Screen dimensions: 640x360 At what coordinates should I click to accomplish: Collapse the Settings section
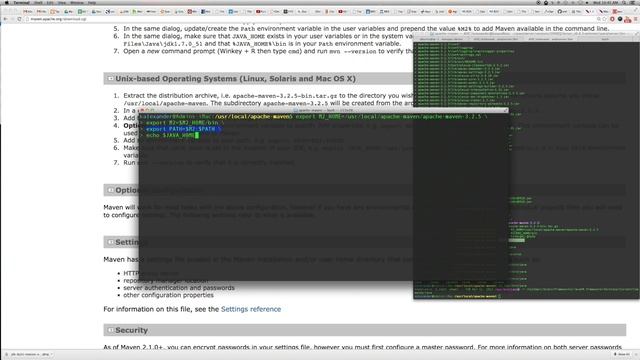pyautogui.click(x=110, y=242)
